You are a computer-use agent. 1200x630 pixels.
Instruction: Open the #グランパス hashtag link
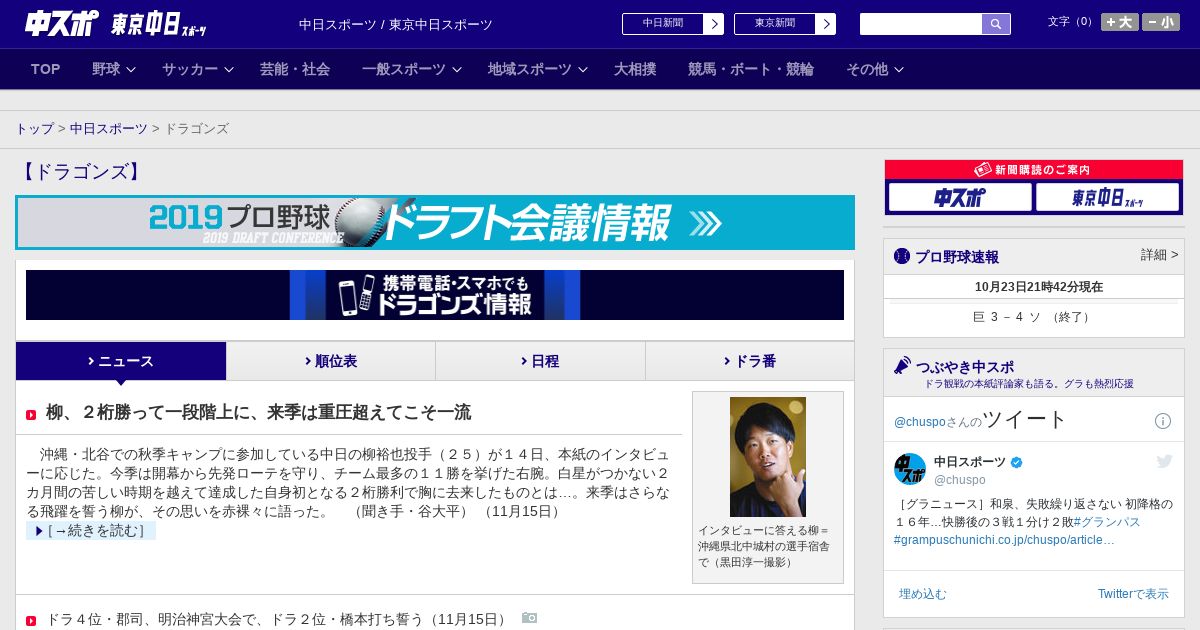point(1107,522)
